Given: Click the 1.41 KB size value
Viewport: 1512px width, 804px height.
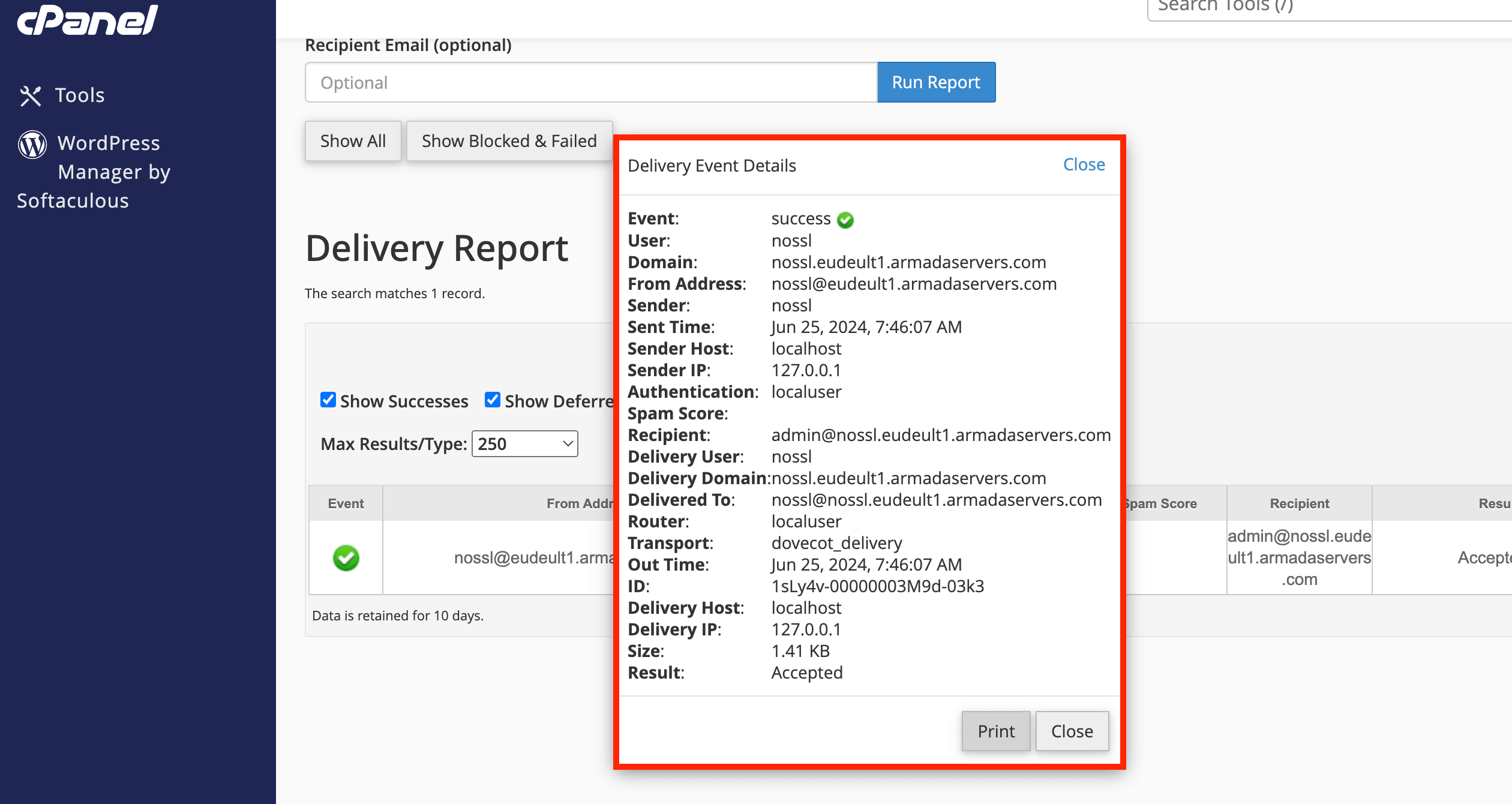Looking at the screenshot, I should click(800, 651).
